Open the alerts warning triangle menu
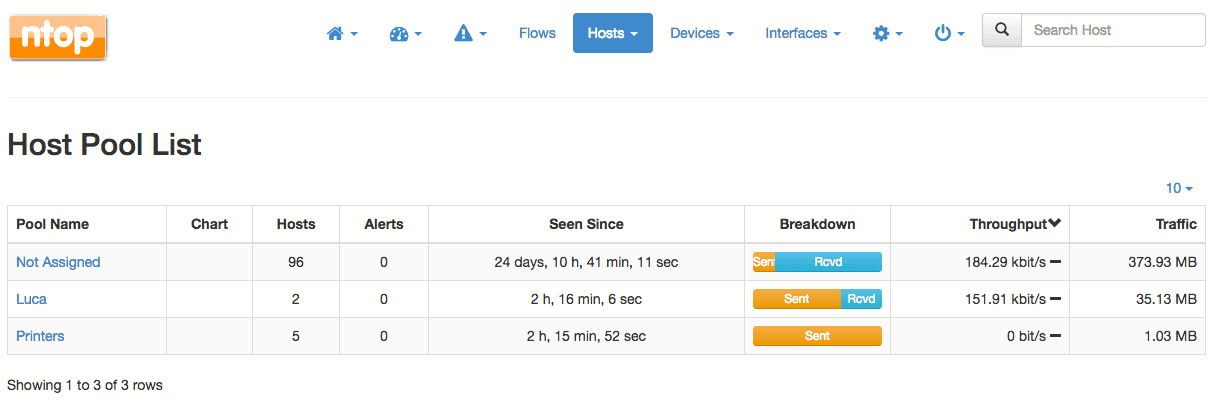The image size is (1214, 410). click(x=470, y=33)
